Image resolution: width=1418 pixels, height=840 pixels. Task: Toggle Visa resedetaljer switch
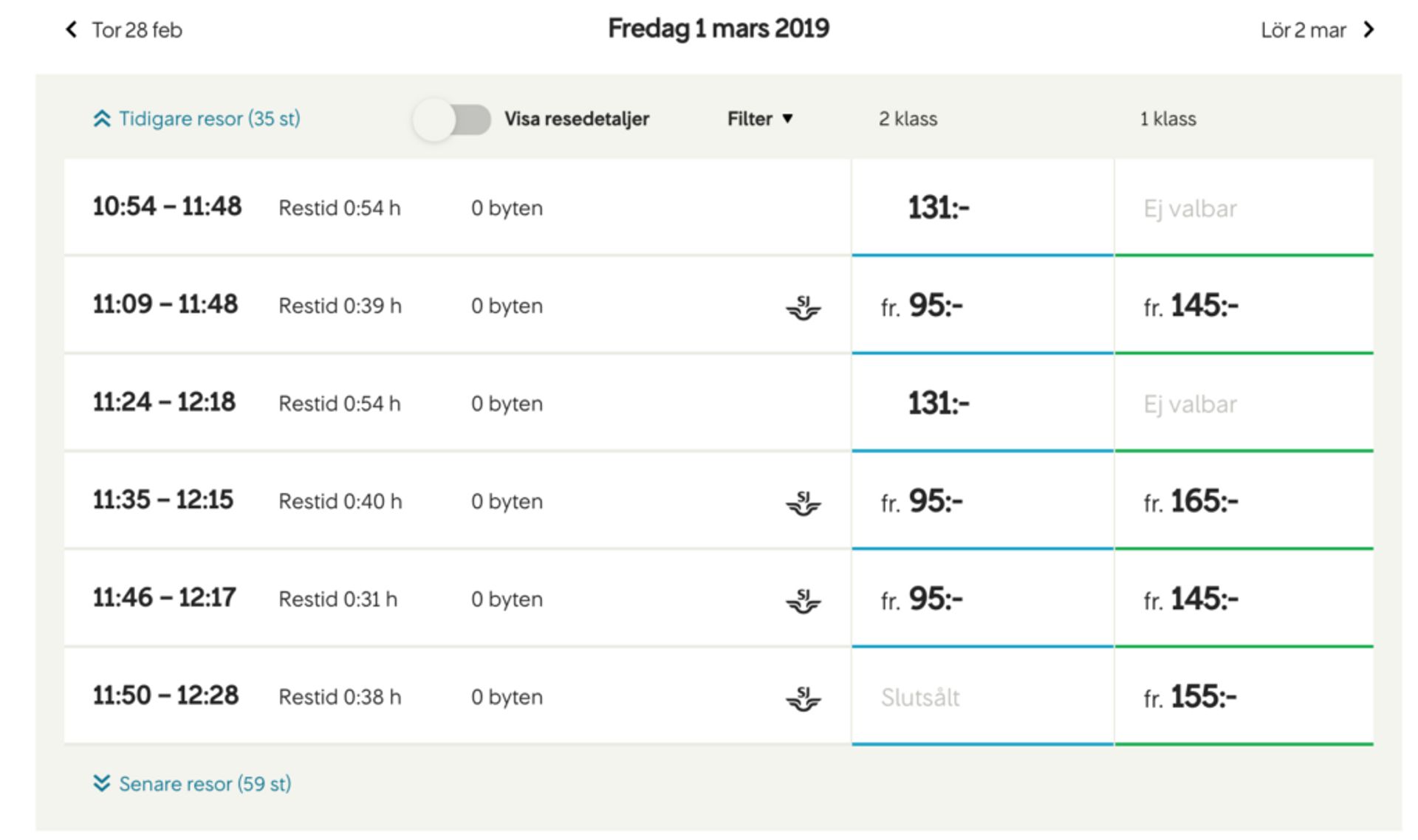[x=452, y=120]
